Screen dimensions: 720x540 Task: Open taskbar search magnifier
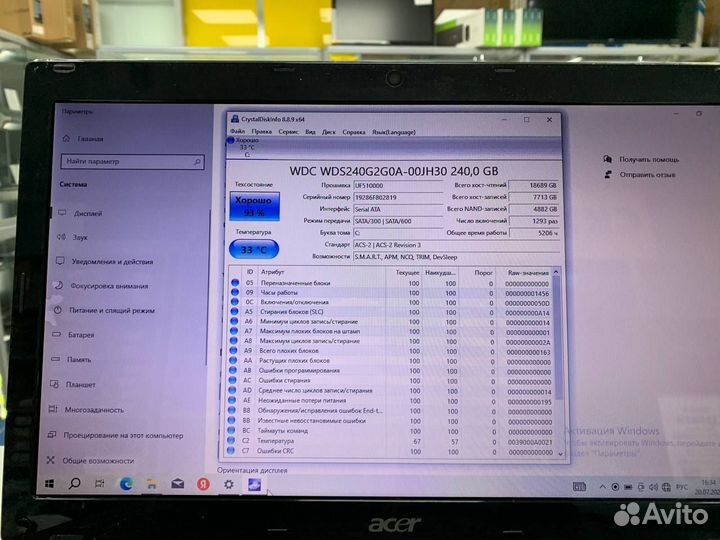tap(74, 484)
